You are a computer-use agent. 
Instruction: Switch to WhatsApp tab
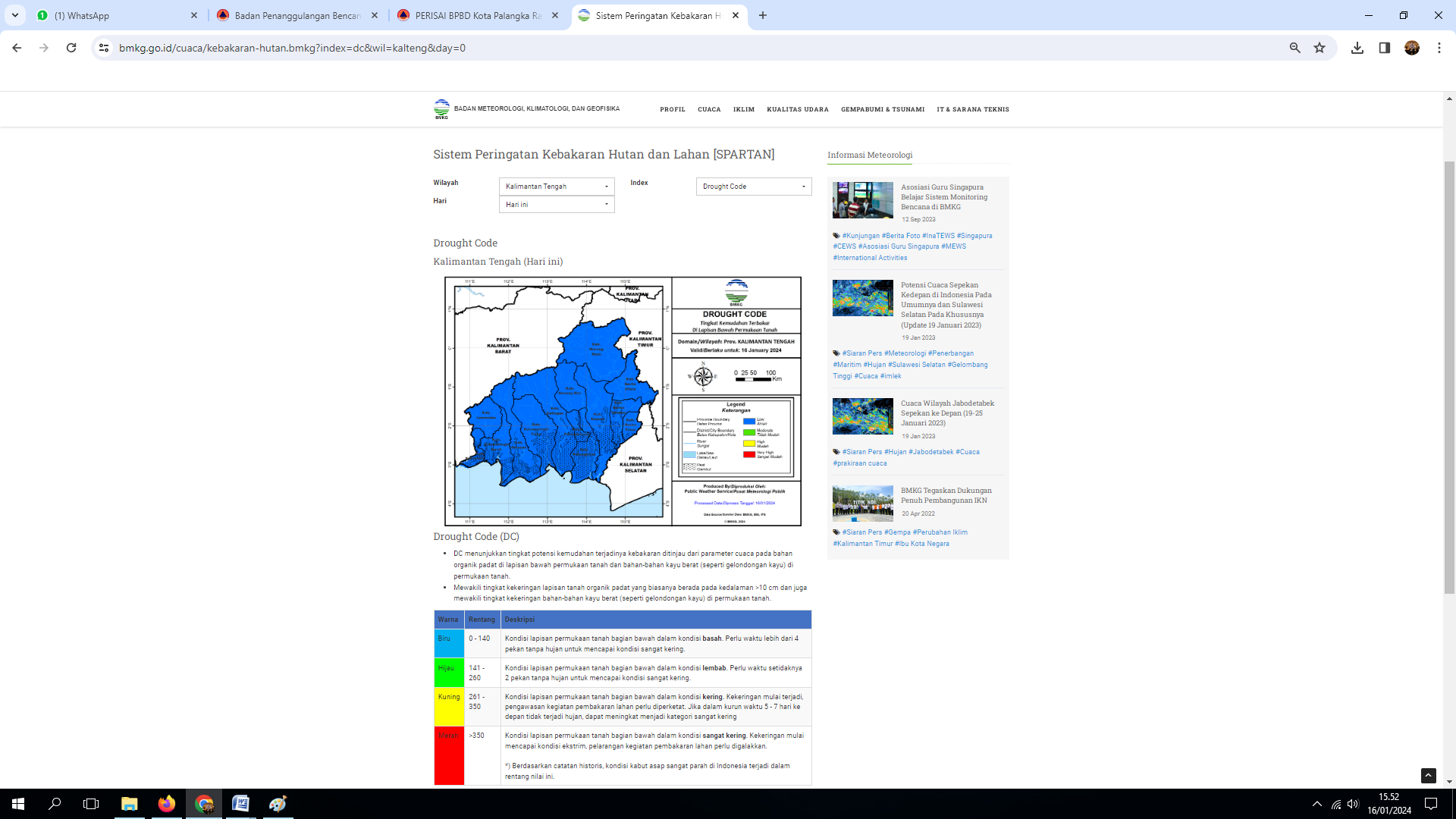[x=118, y=15]
